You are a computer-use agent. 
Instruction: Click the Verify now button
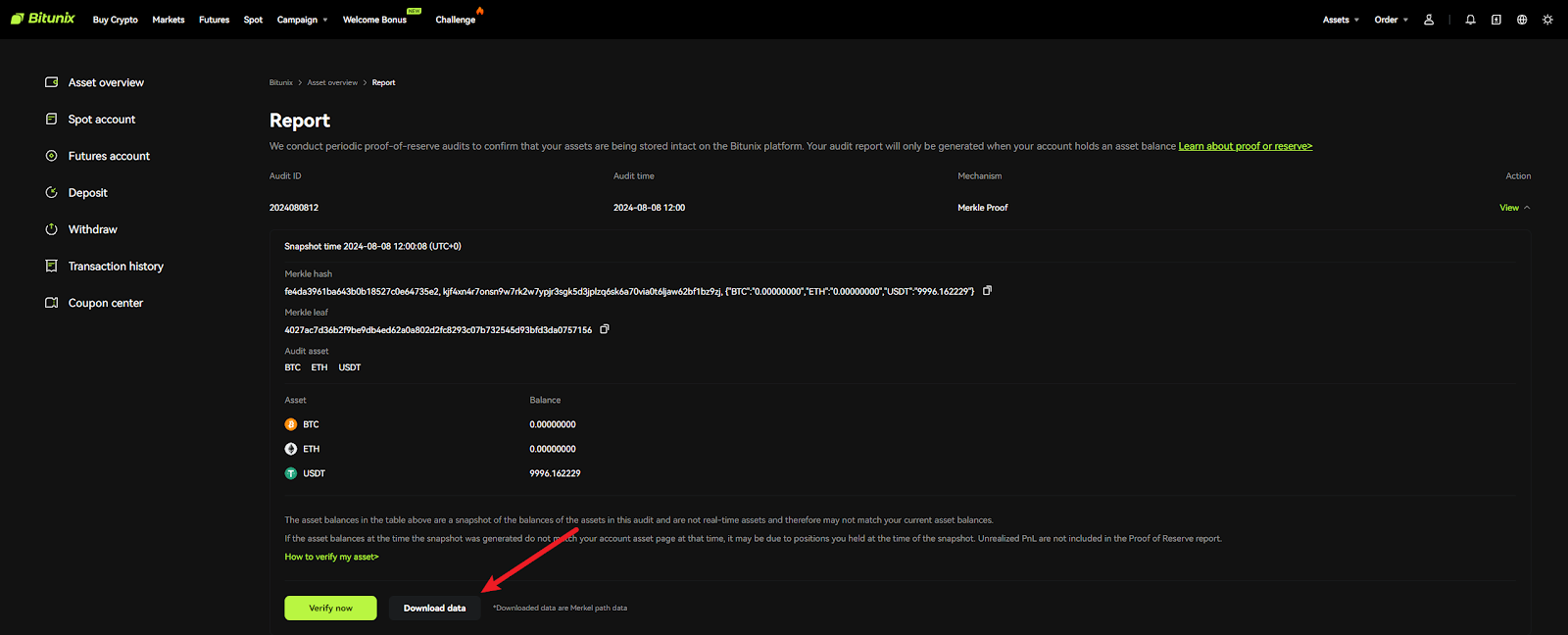click(330, 608)
